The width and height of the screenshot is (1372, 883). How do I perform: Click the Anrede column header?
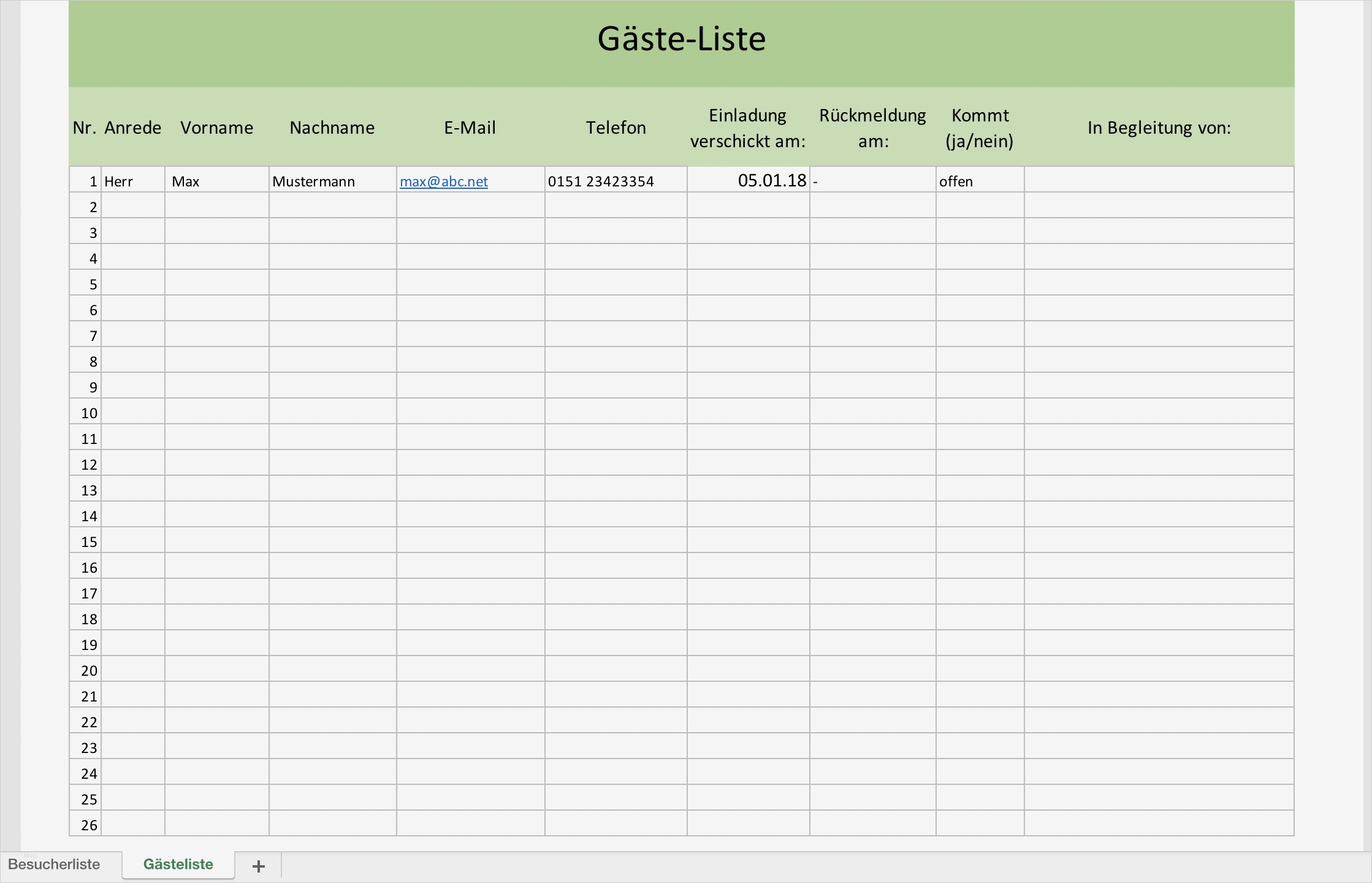point(132,128)
